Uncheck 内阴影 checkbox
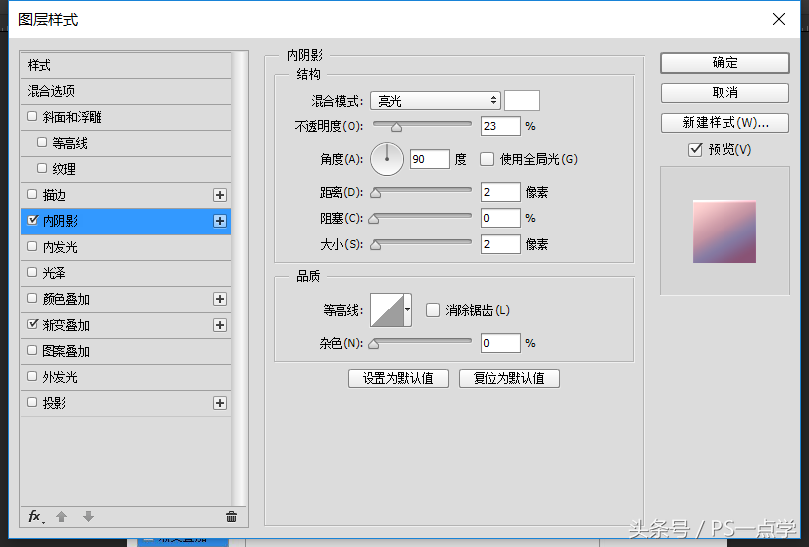 tap(33, 220)
